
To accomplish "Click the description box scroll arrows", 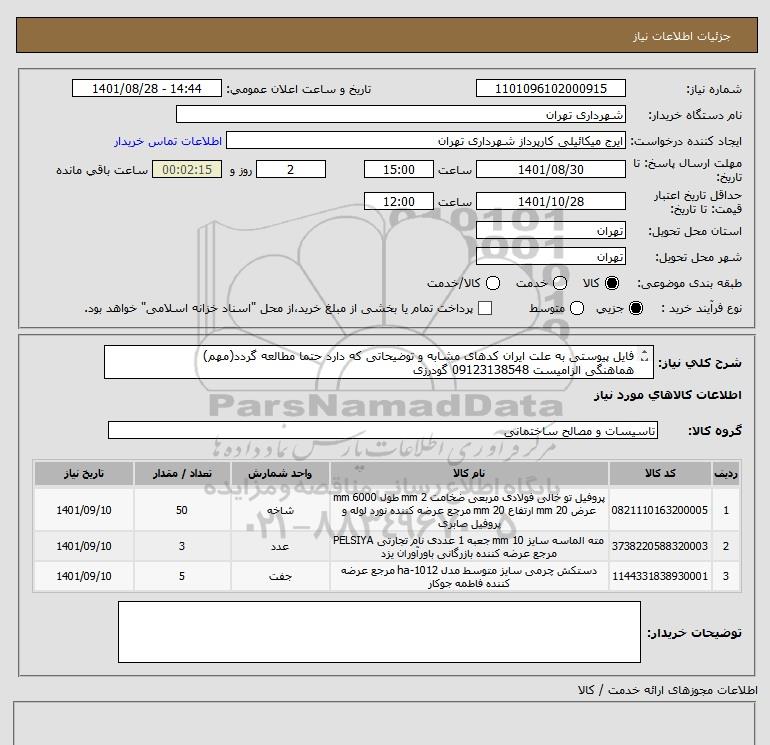I will click(x=646, y=356).
